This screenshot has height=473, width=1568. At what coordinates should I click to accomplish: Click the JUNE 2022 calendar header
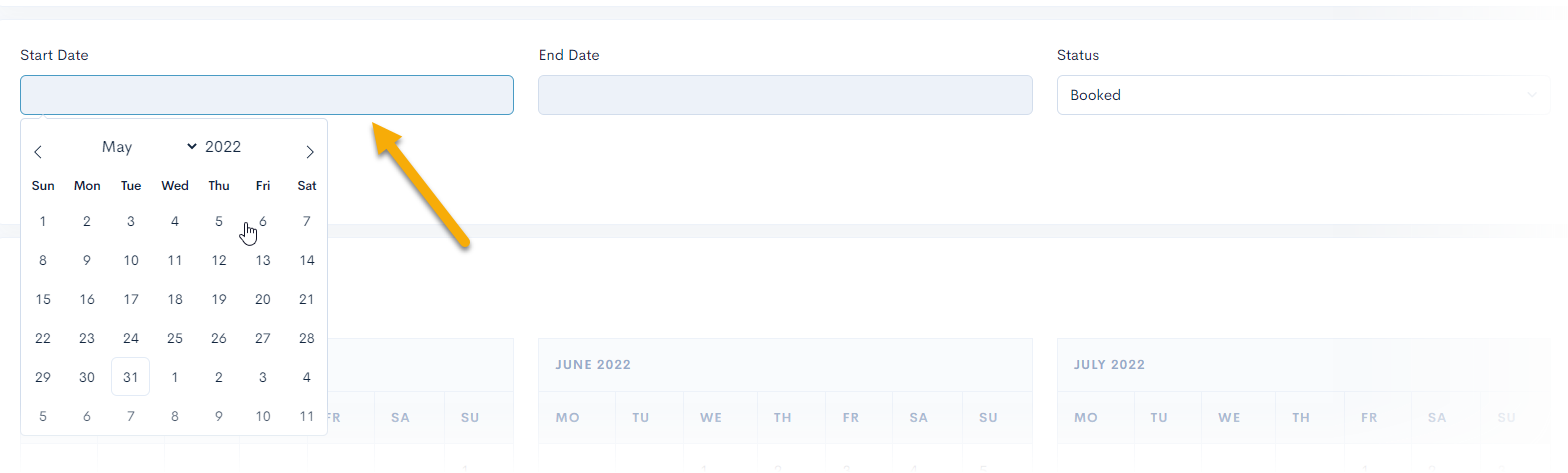tap(593, 365)
